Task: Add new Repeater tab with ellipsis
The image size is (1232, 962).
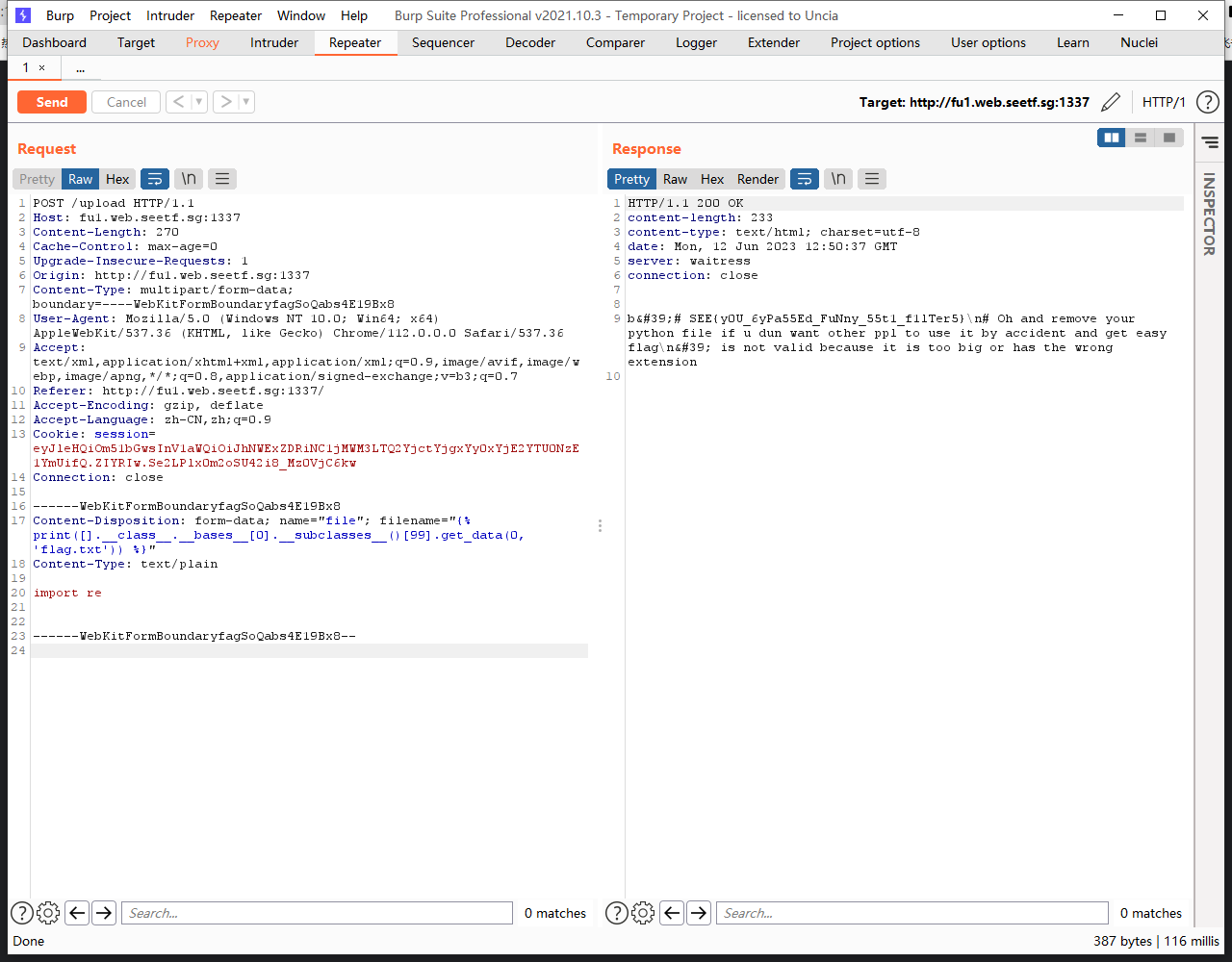Action: tap(80, 68)
